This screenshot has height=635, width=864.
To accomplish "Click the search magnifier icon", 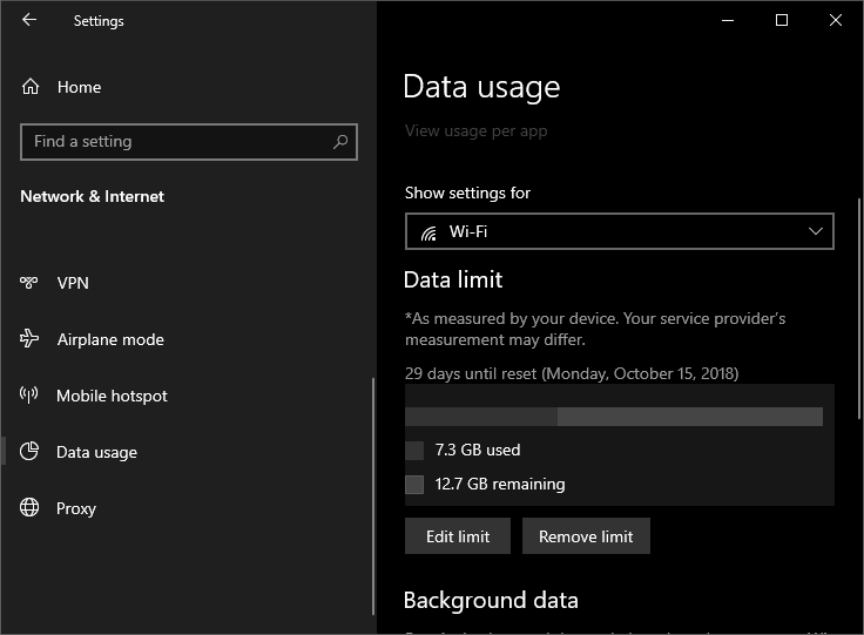I will point(340,142).
